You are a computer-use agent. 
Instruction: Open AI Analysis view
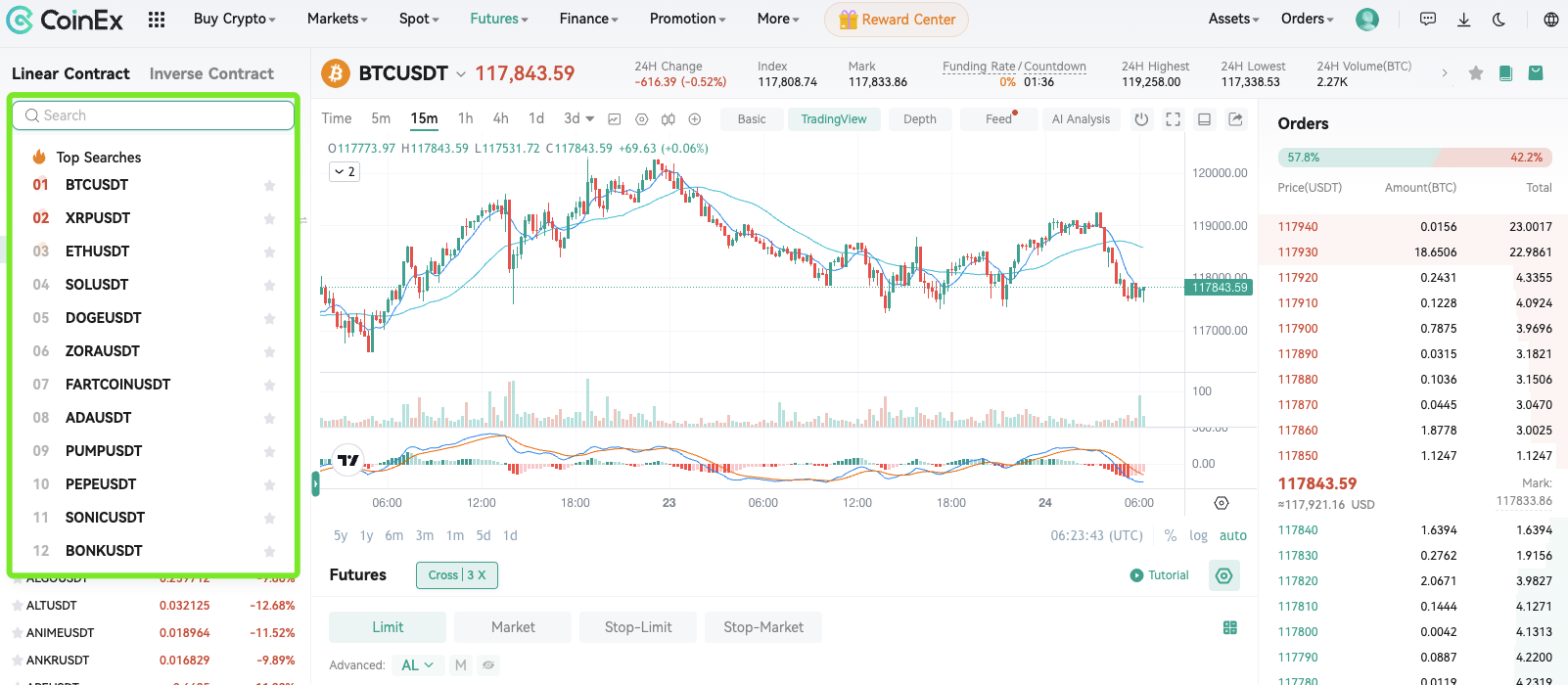[x=1081, y=119]
